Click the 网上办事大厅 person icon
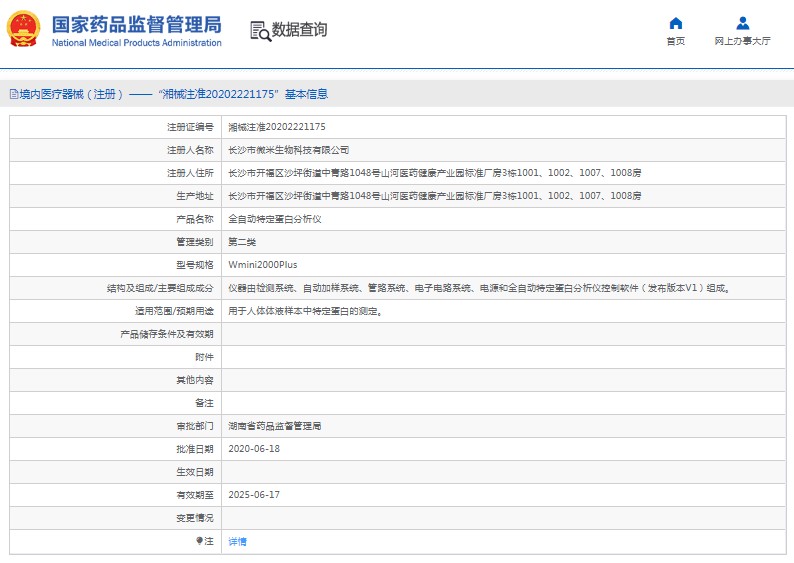The height and width of the screenshot is (563, 794). point(742,23)
